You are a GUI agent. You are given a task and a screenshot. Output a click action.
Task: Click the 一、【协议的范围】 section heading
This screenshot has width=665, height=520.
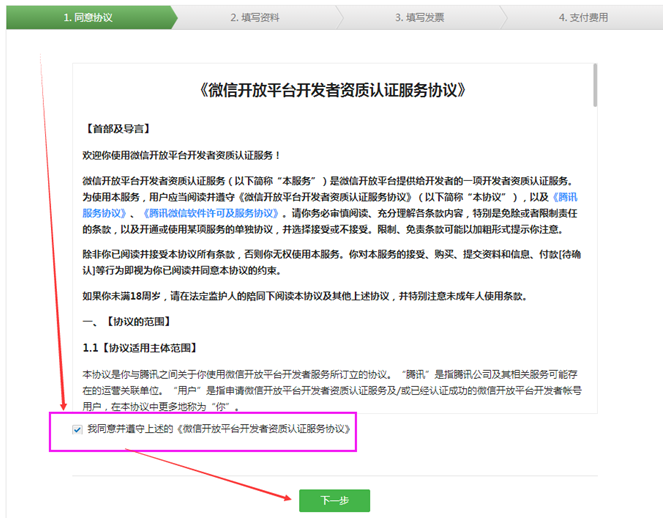[126, 321]
